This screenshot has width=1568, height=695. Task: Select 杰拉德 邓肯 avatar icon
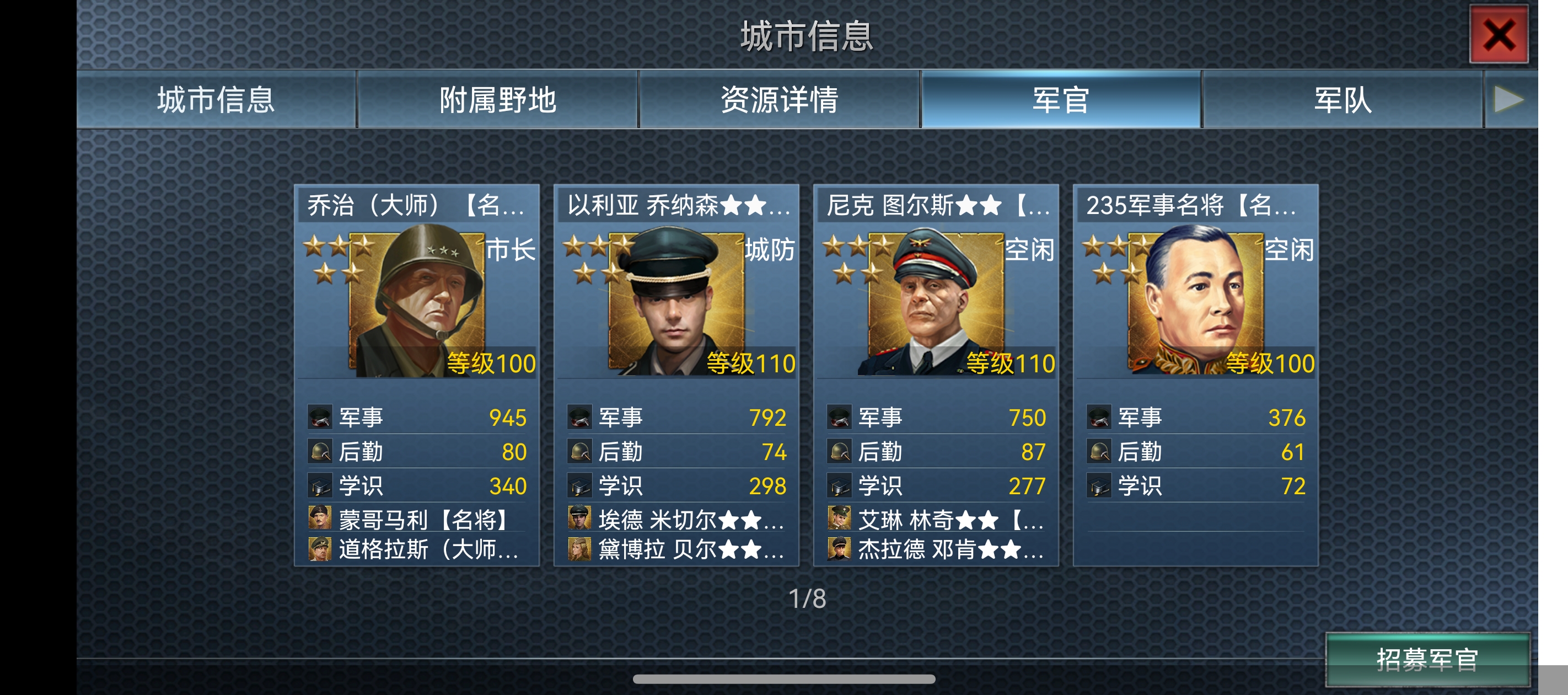(839, 549)
